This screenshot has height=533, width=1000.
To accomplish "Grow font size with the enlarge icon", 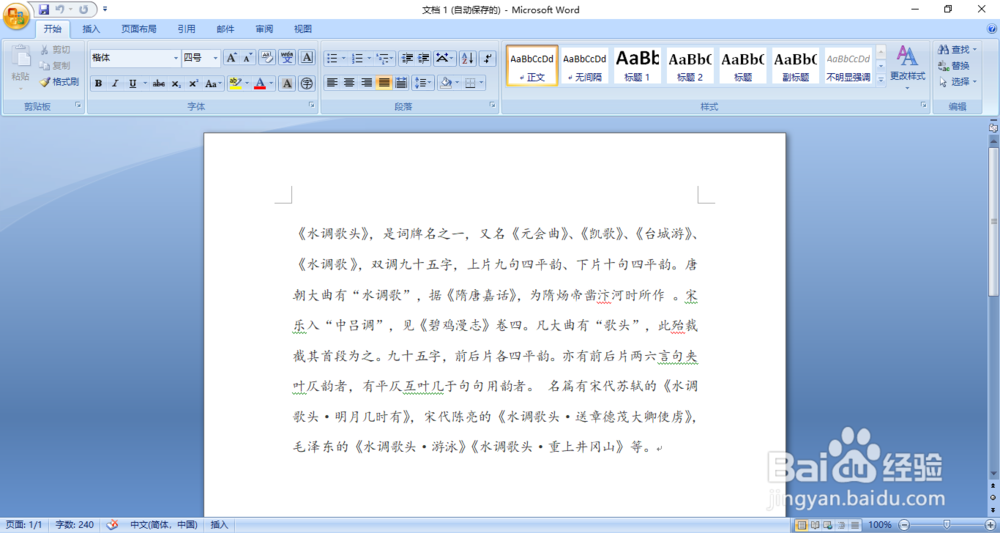I will [x=232, y=58].
